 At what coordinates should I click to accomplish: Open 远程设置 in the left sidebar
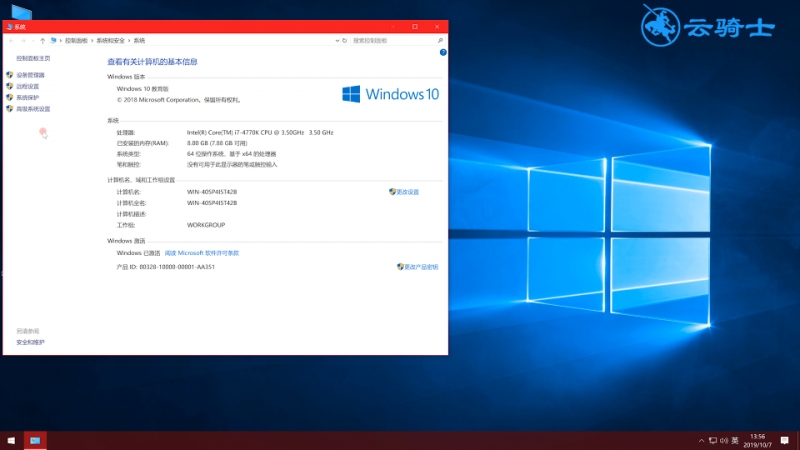[x=28, y=86]
